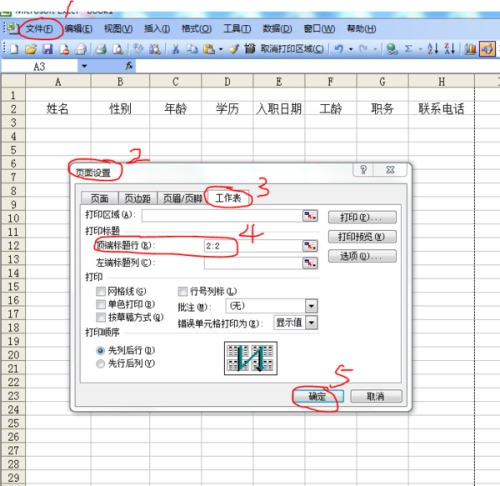Viewport: 500px width, 486px height.
Task: Expand the Name Box dropdown arrow
Action: 84,66
